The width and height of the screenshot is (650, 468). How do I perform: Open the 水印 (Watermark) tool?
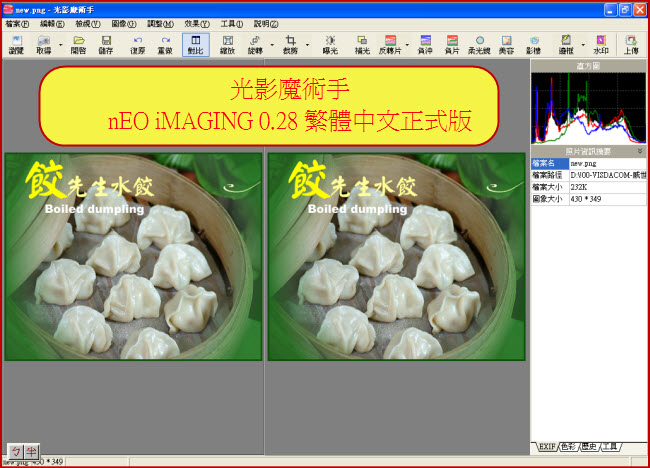point(601,44)
